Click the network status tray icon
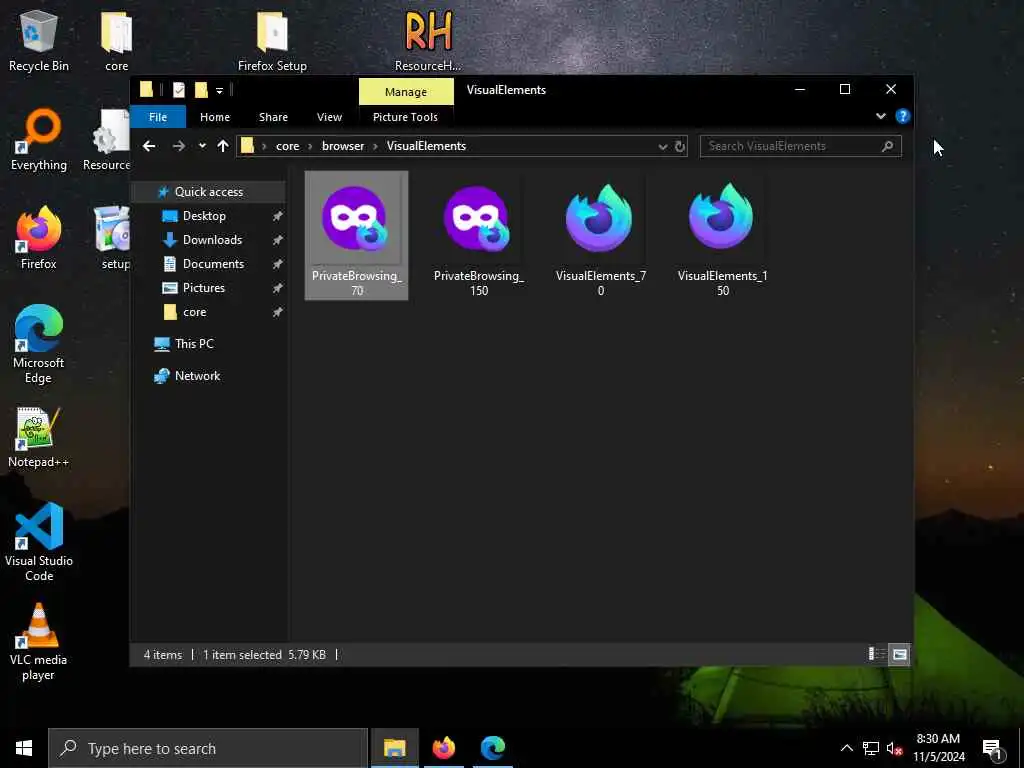Screen dimensions: 1024x768 tap(871, 748)
